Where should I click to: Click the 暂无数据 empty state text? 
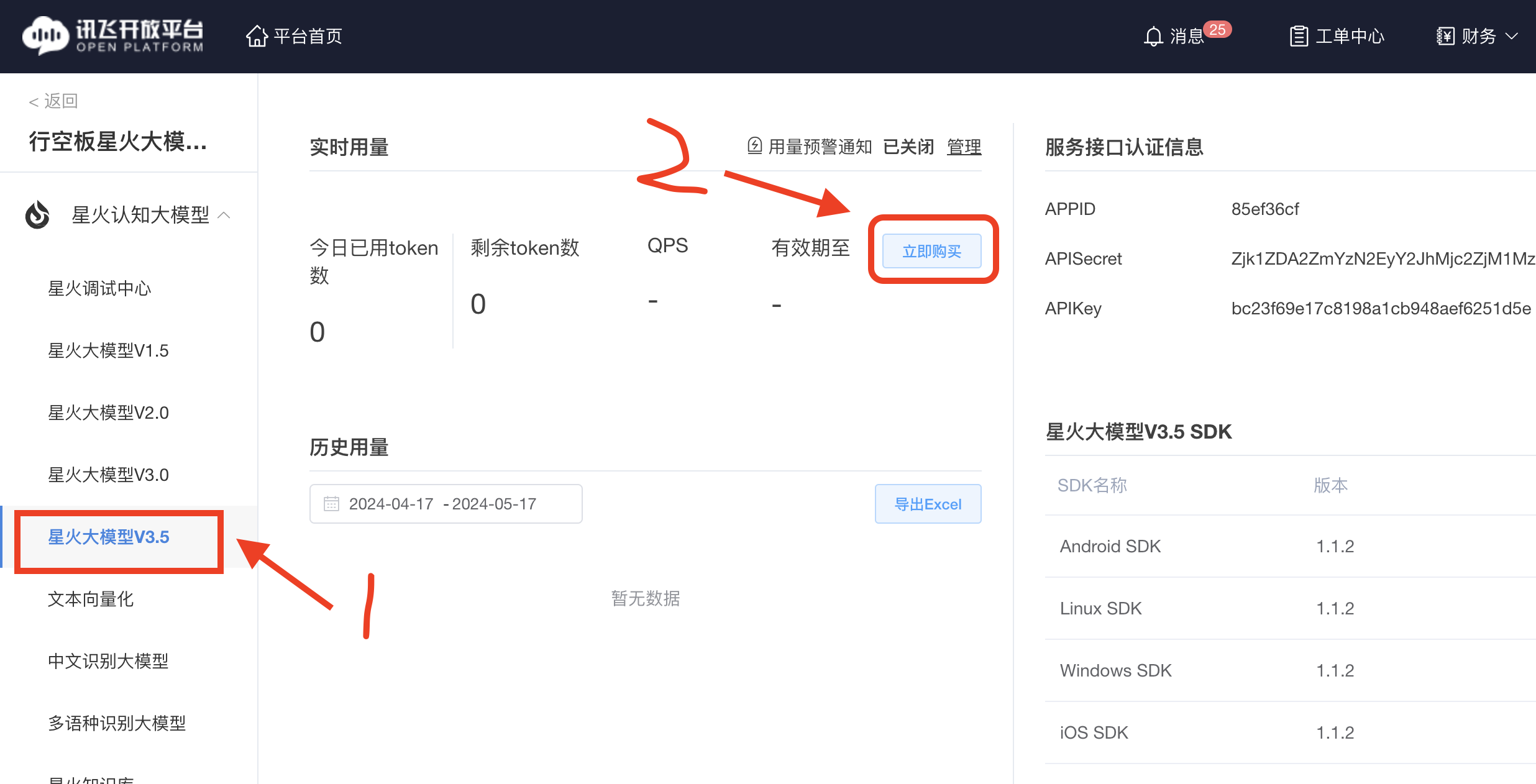(x=645, y=598)
